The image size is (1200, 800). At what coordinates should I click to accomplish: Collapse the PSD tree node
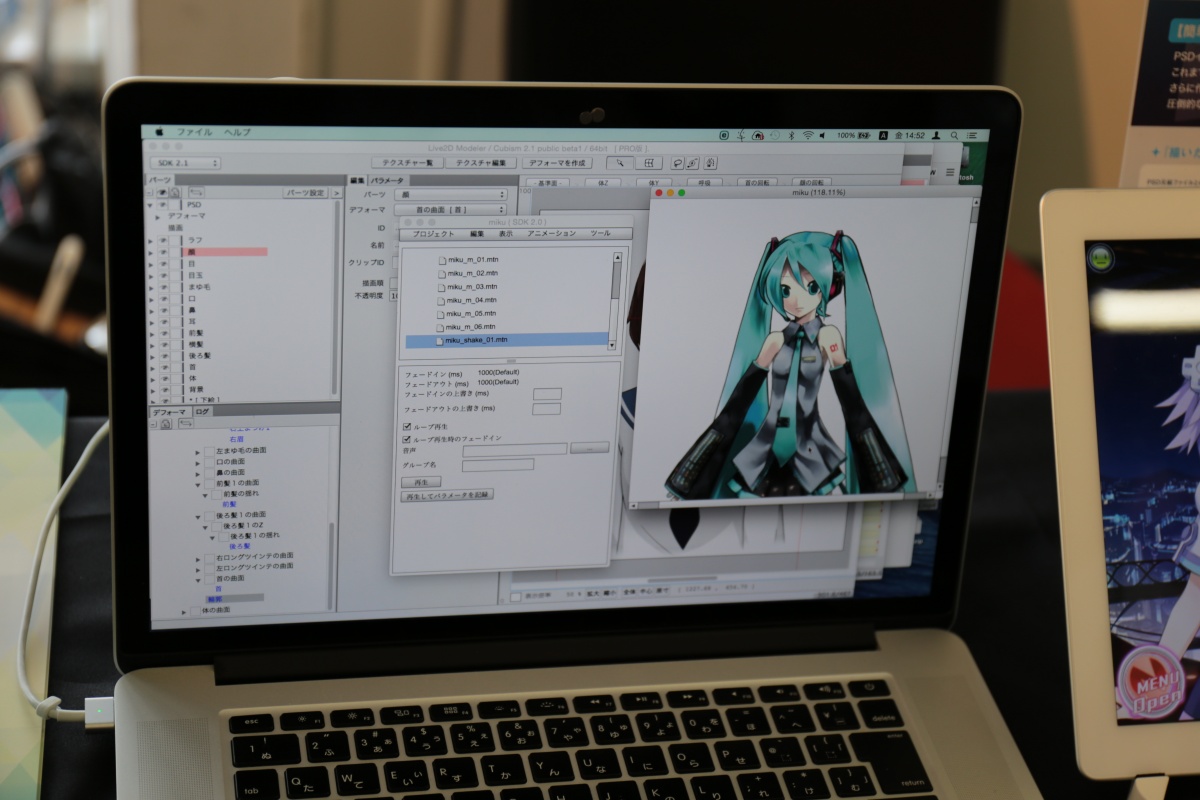point(150,205)
